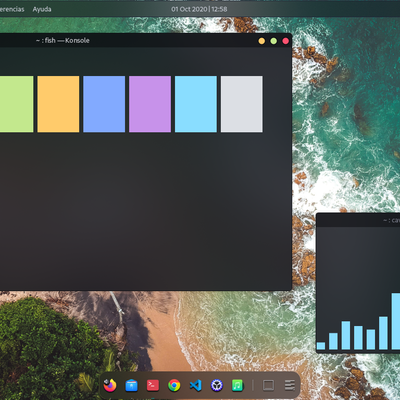Open the system settings gear dock icon
Viewport: 400px width, 400px height.
[x=217, y=385]
